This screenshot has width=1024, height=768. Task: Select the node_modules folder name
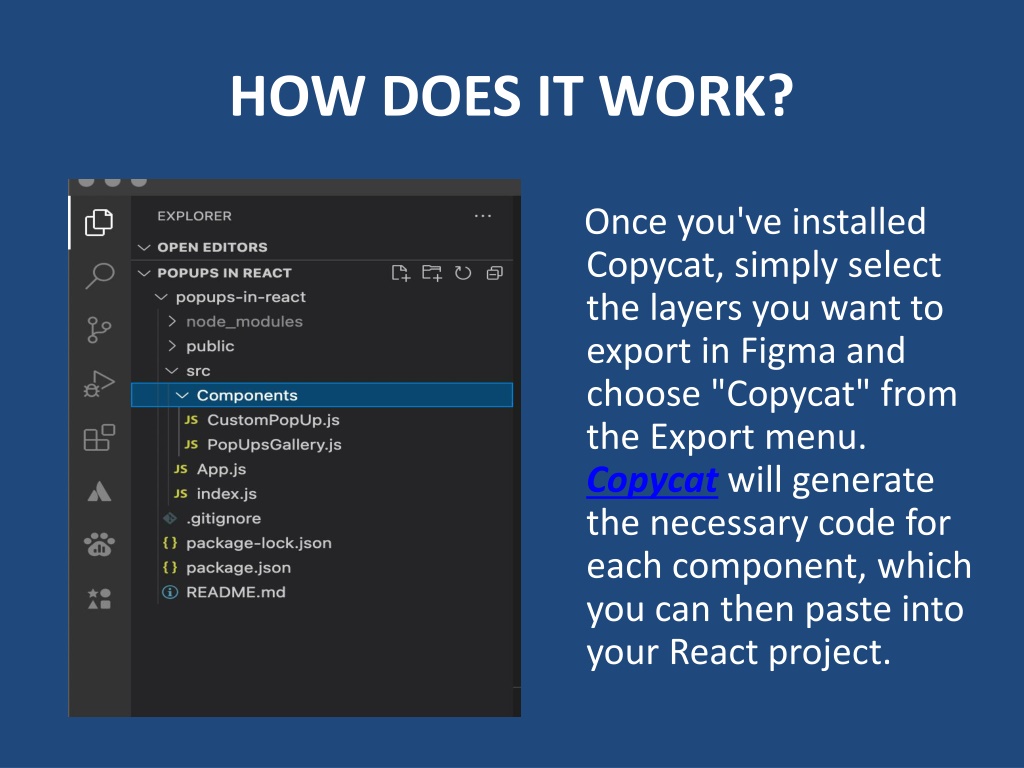click(244, 321)
